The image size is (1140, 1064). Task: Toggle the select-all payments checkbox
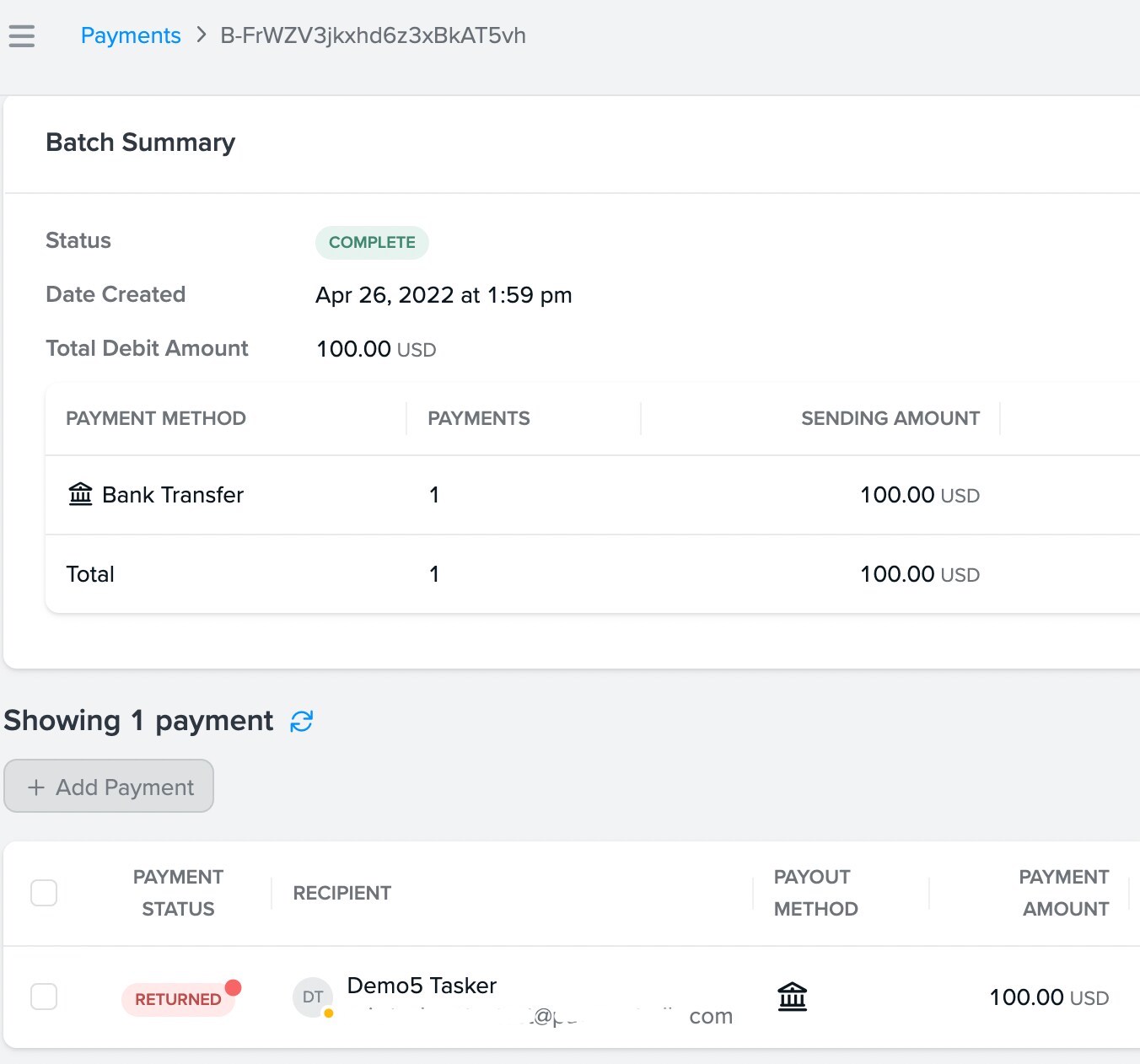pos(44,892)
